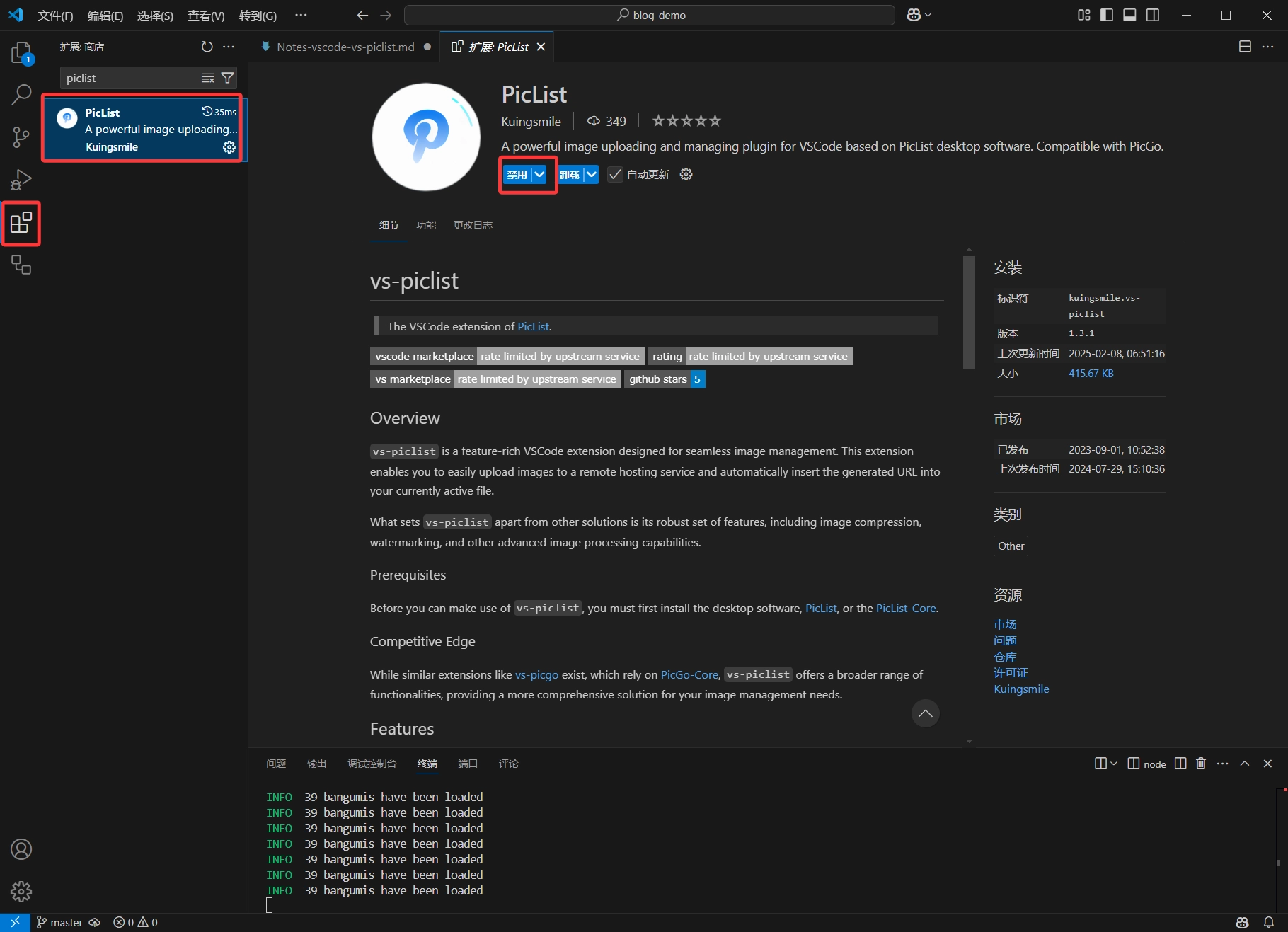Refresh the extensions list

click(x=207, y=47)
